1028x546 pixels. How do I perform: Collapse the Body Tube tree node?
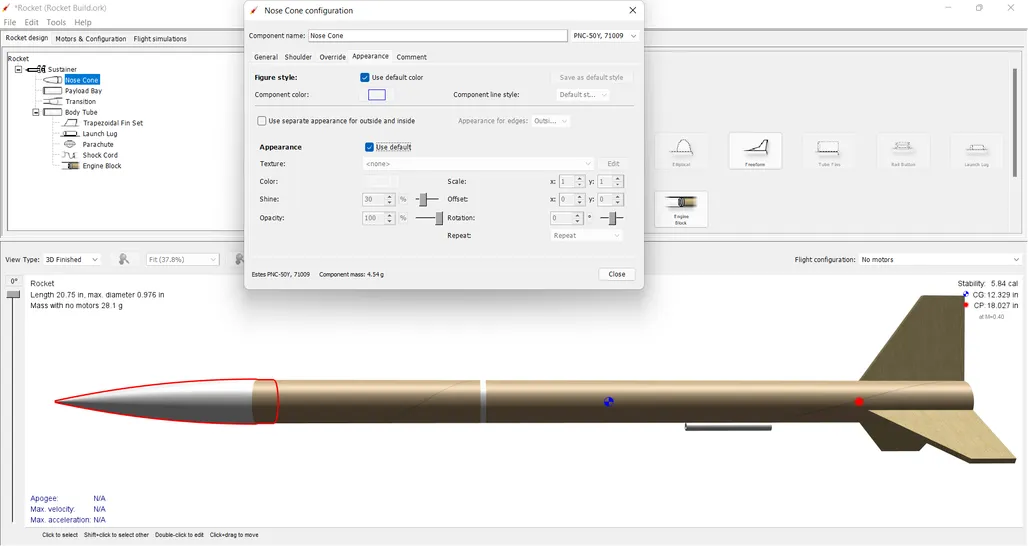(x=36, y=112)
